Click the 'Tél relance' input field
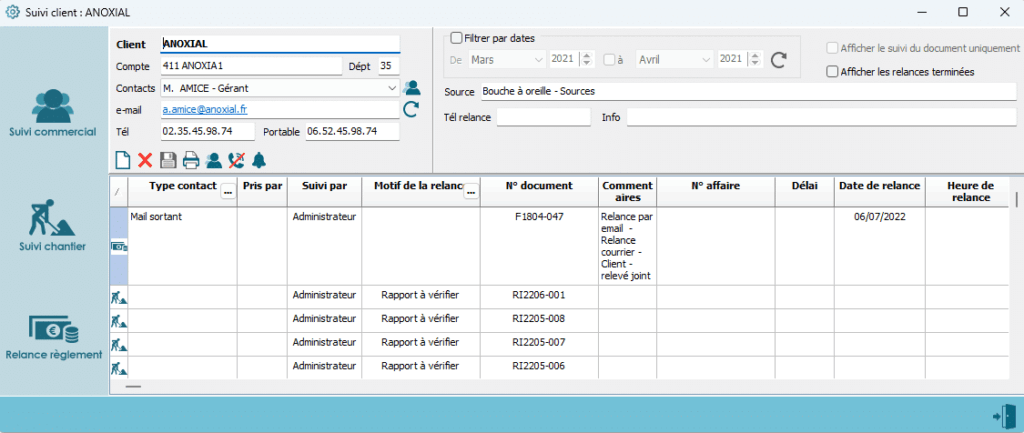 544,118
